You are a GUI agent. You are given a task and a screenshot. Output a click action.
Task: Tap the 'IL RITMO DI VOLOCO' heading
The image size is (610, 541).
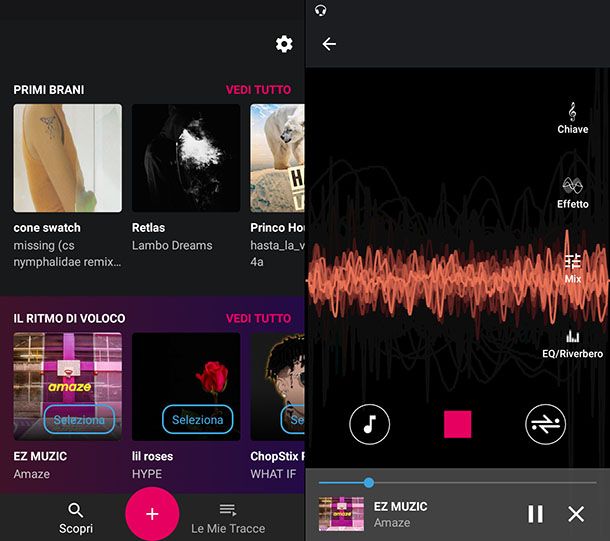[69, 319]
